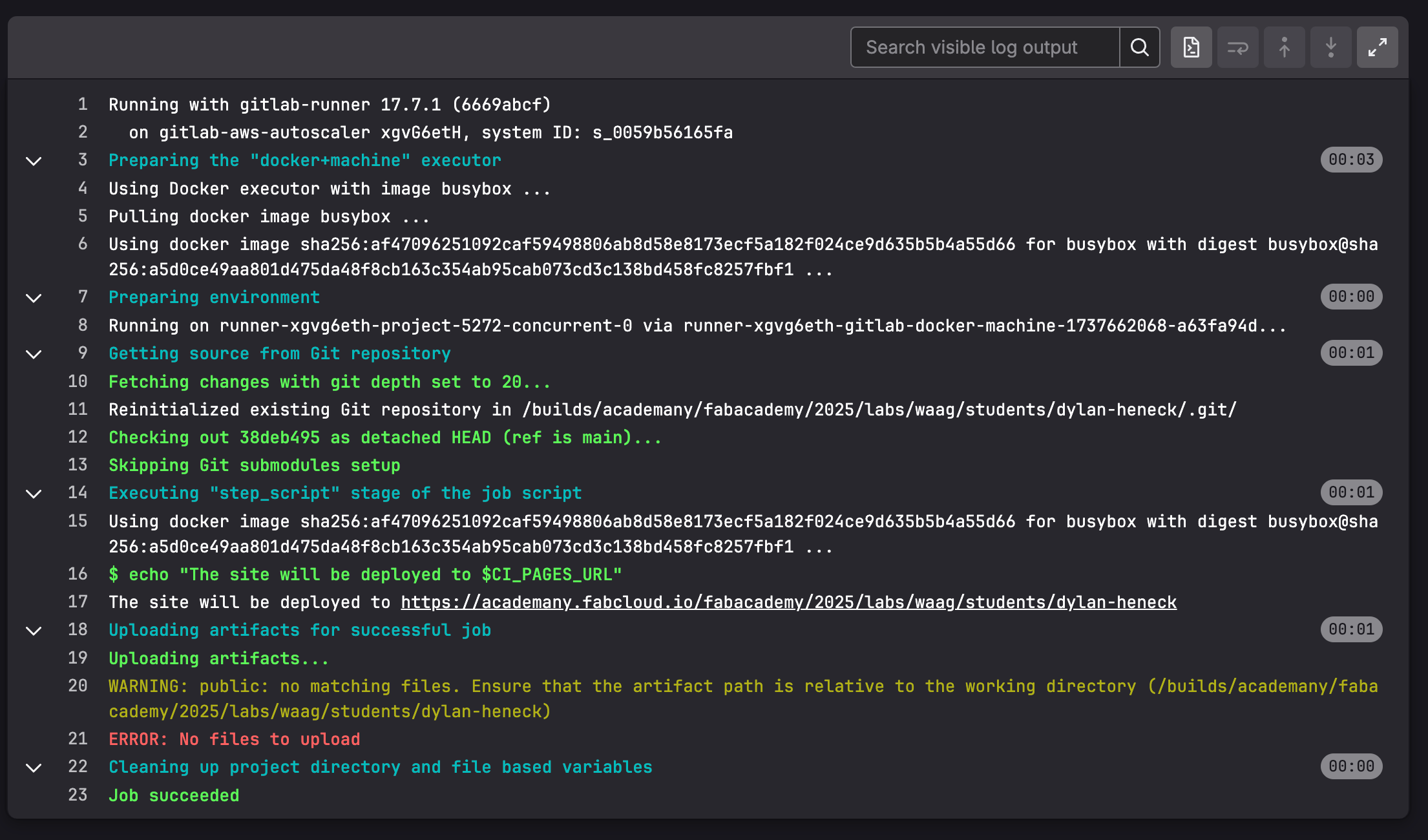Screen dimensions: 1428x840
Task: Enter full screen log view
Action: pyautogui.click(x=1378, y=47)
